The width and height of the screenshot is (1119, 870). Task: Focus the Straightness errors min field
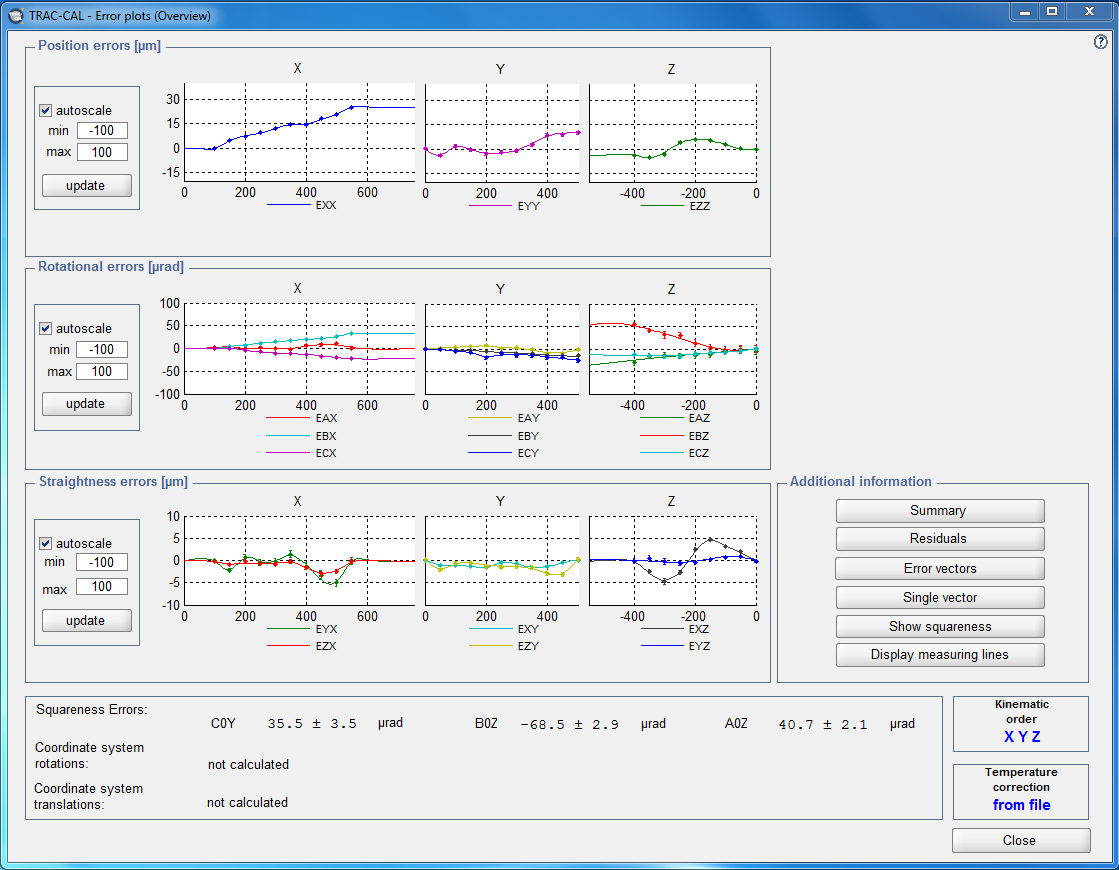102,562
